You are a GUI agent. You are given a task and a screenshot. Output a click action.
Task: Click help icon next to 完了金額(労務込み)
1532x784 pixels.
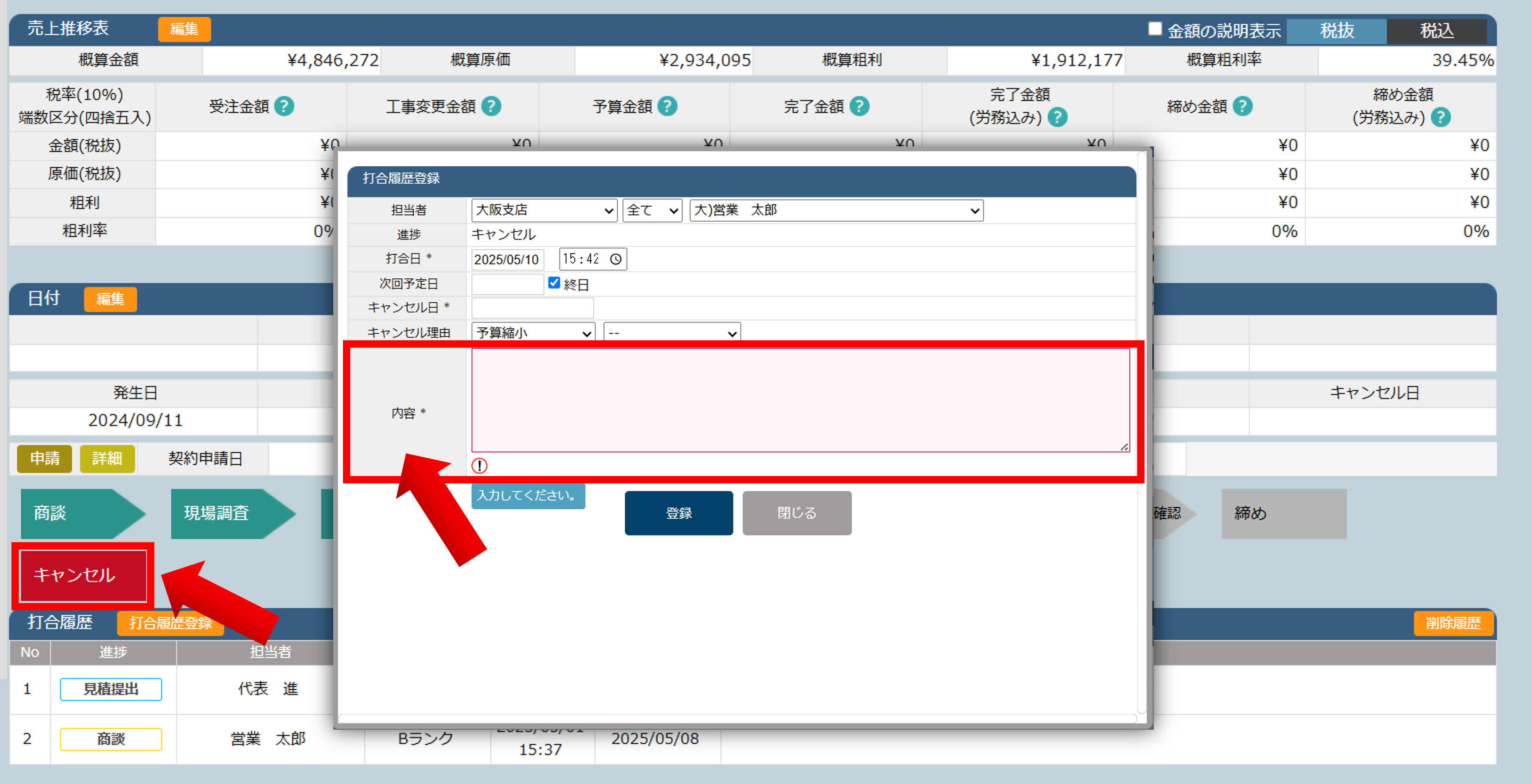1057,118
